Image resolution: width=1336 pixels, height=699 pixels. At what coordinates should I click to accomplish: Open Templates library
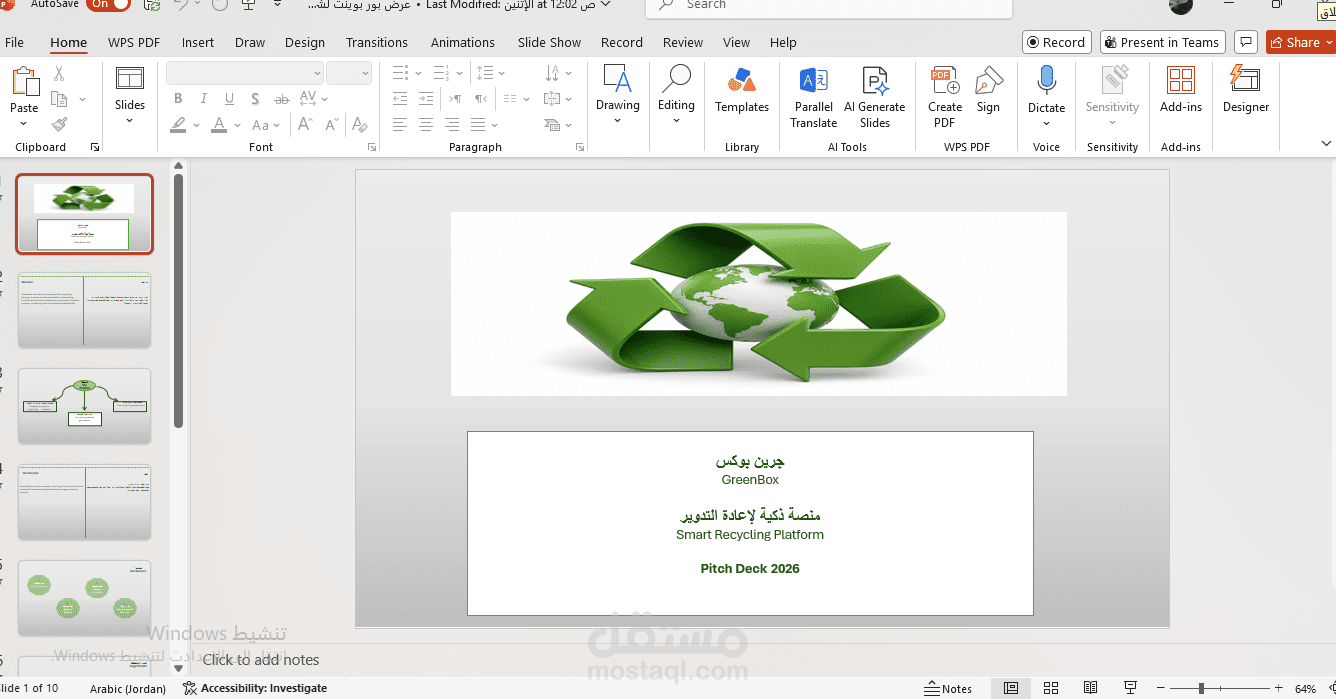(x=742, y=90)
